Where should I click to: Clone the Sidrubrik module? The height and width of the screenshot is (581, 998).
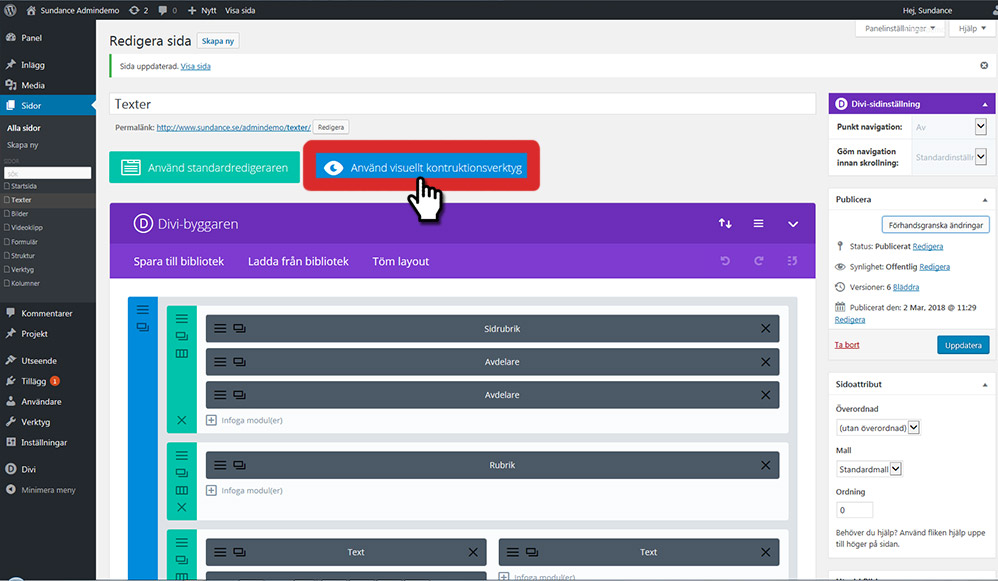239,328
